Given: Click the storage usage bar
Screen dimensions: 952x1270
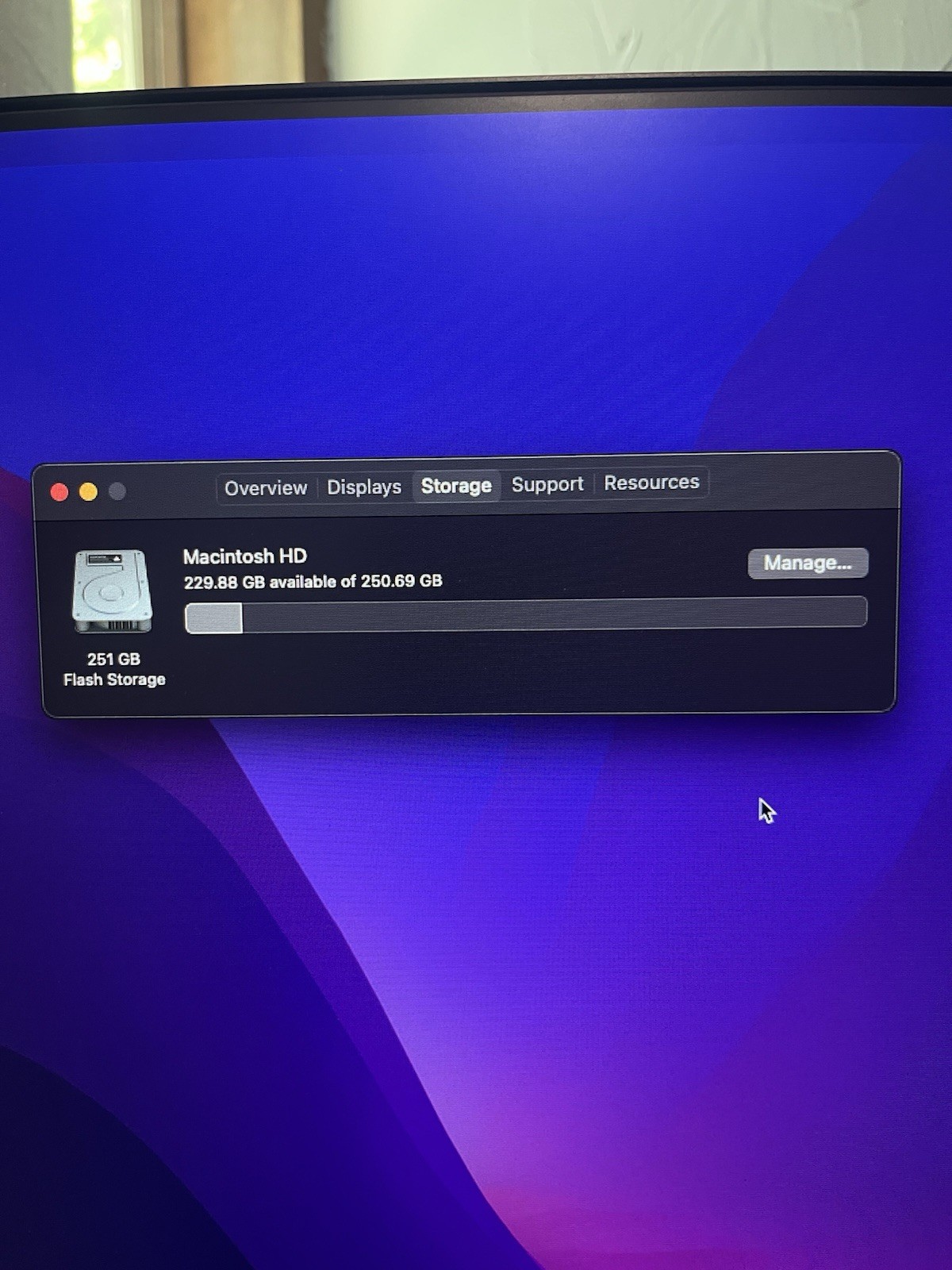Looking at the screenshot, I should point(526,614).
